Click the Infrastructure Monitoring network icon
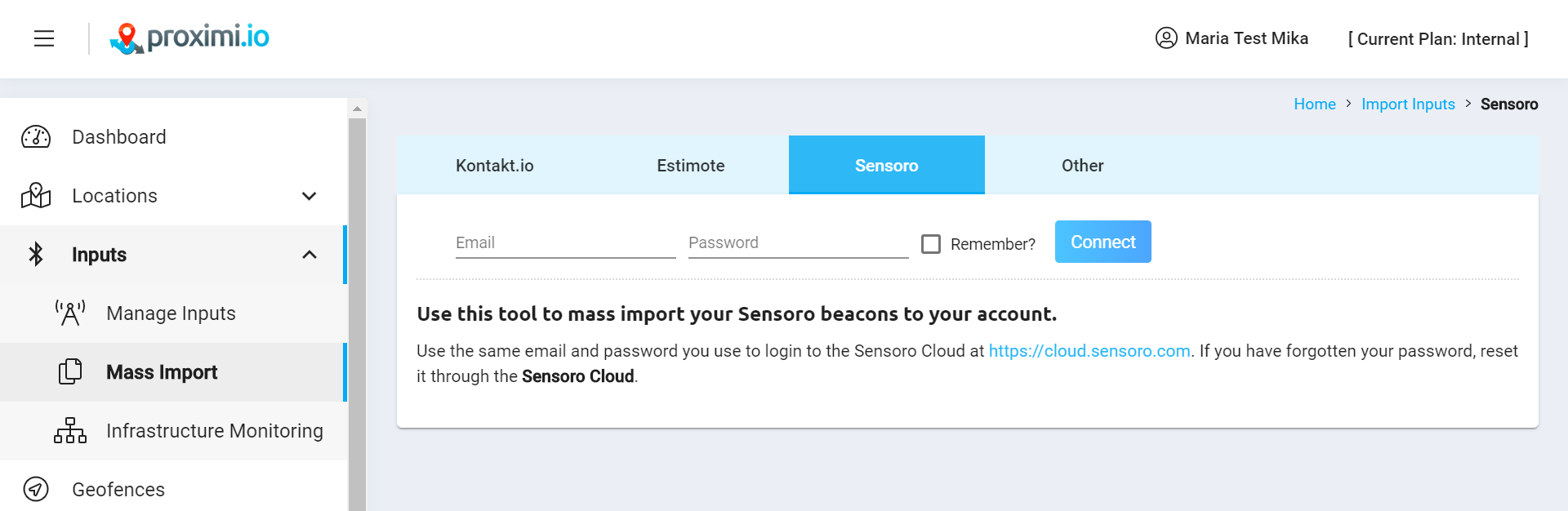The height and width of the screenshot is (511, 1568). coord(70,431)
